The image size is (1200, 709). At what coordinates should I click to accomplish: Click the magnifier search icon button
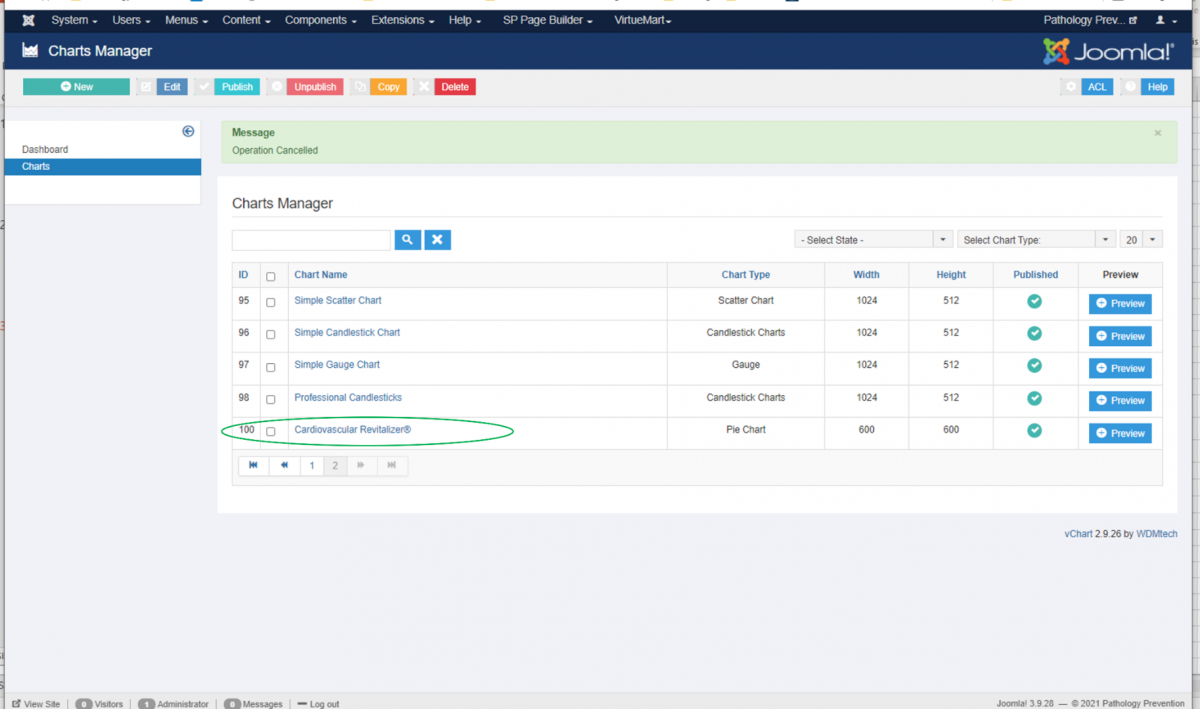pos(407,240)
